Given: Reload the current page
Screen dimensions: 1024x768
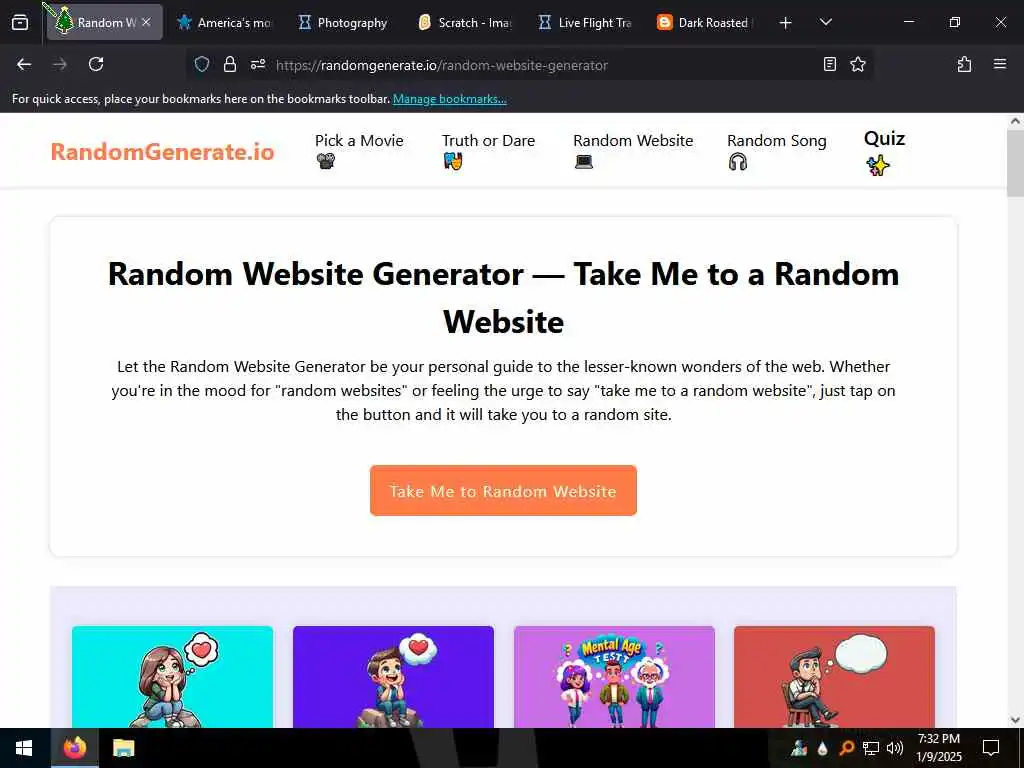Looking at the screenshot, I should tap(96, 64).
